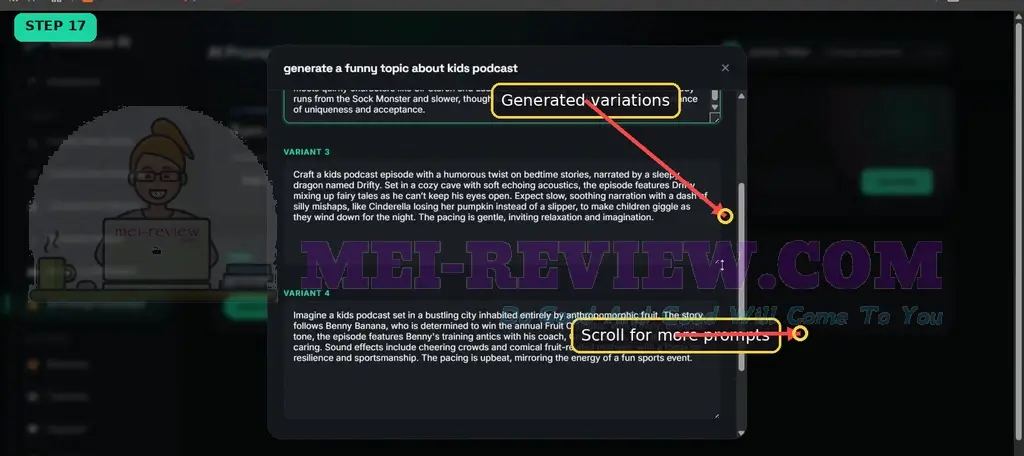Click inside the Variant 4 Benny Banana text box
The image size is (1024, 456).
point(502,361)
